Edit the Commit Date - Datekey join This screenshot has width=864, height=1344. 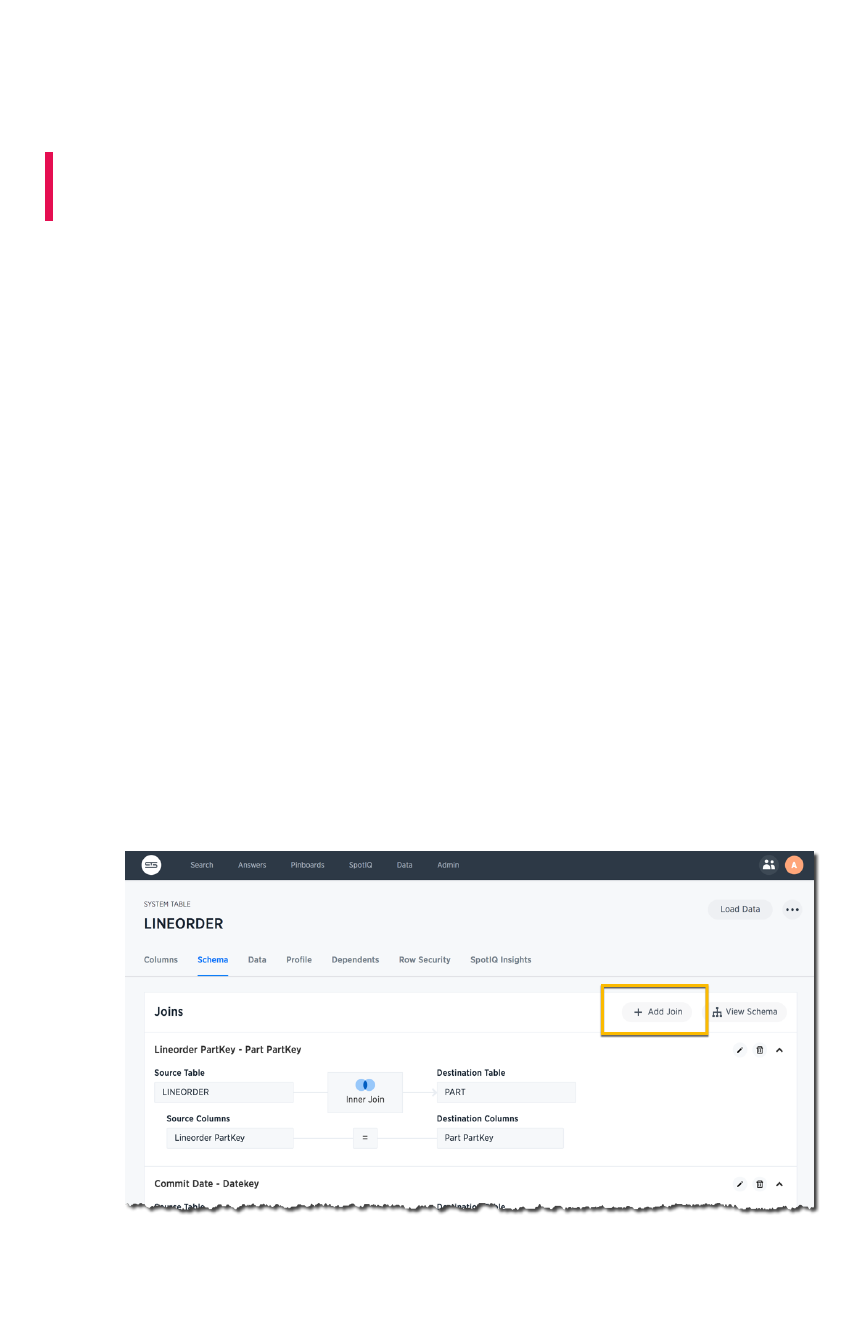point(740,1184)
